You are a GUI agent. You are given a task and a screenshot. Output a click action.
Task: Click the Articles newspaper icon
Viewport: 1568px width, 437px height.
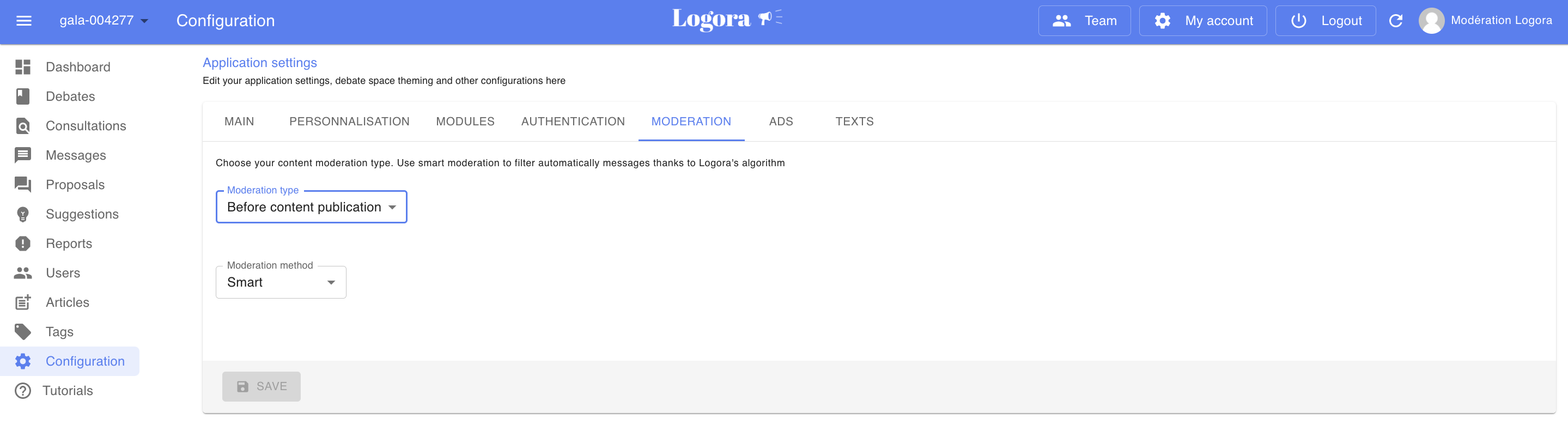22,302
